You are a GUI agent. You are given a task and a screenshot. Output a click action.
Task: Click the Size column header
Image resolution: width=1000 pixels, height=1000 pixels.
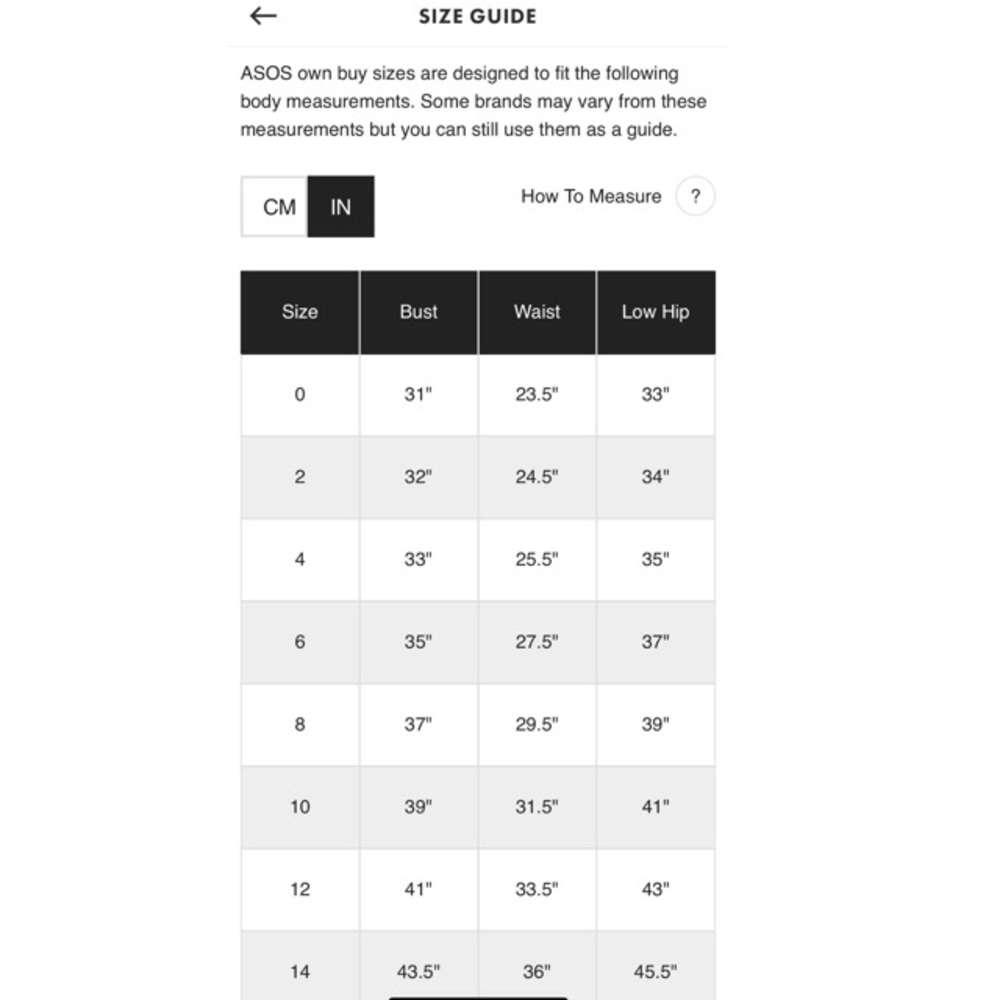pyautogui.click(x=299, y=312)
